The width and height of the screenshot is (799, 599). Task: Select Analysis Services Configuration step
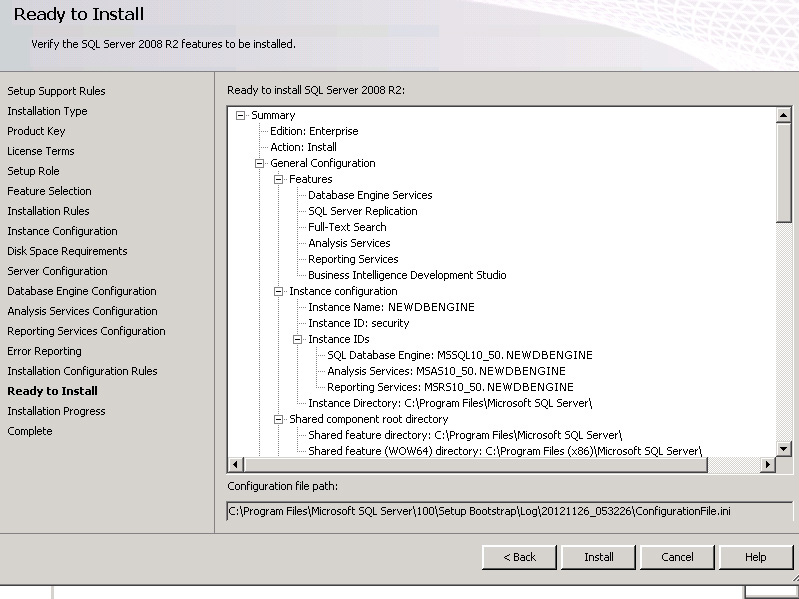82,311
